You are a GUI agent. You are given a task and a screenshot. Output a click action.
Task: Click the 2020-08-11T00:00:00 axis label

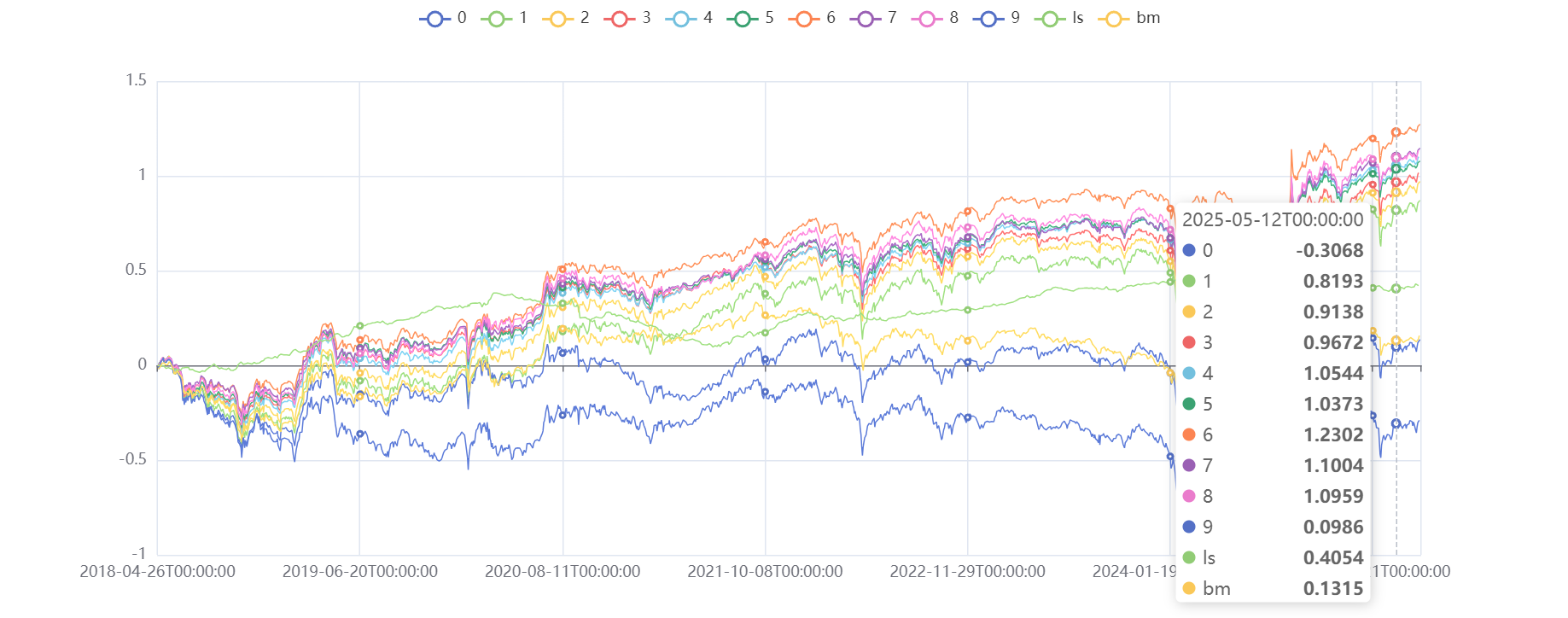[x=562, y=572]
